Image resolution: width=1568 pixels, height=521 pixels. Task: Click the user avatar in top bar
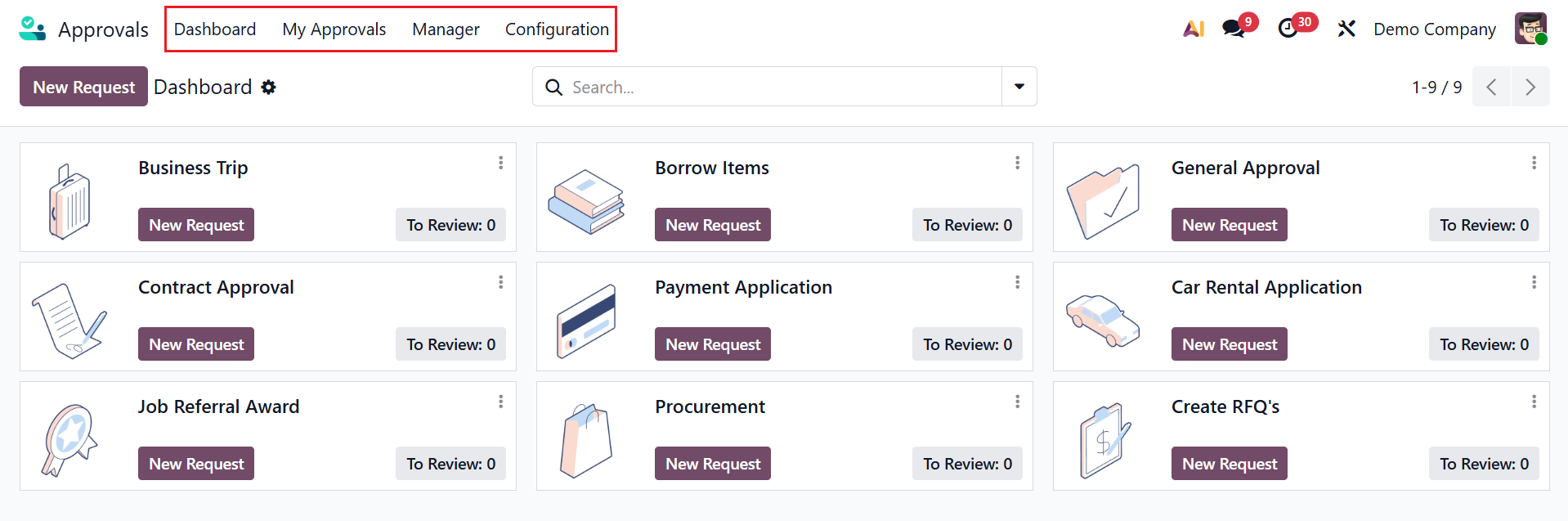point(1530,29)
